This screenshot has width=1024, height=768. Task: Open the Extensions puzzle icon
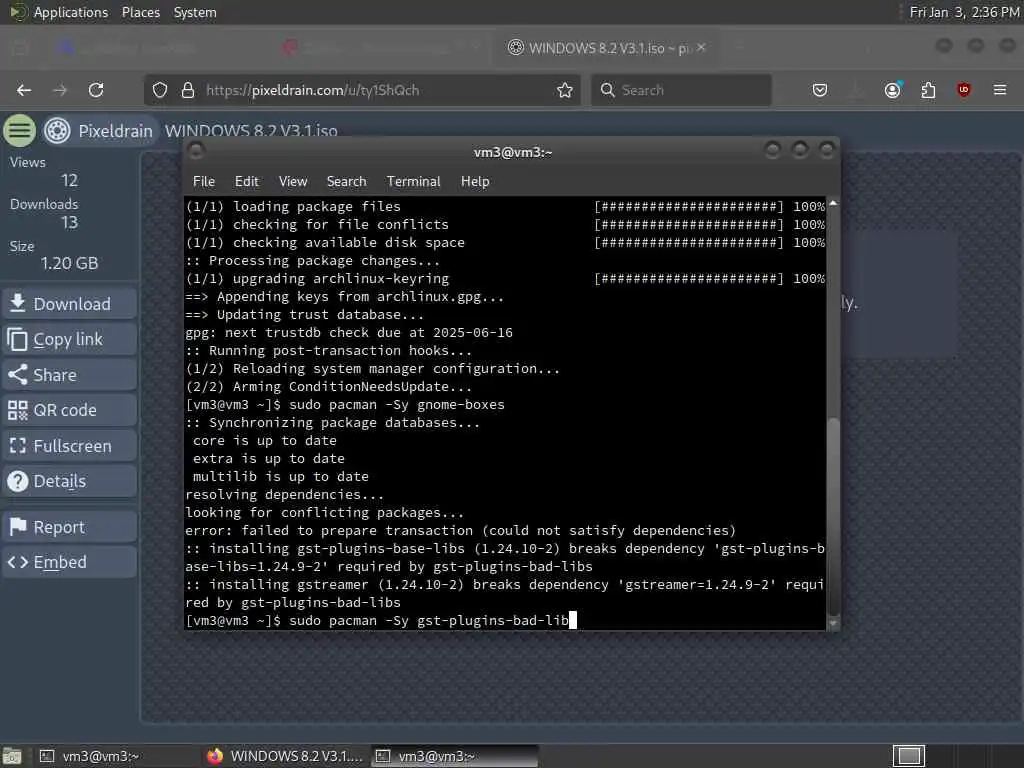tap(928, 90)
